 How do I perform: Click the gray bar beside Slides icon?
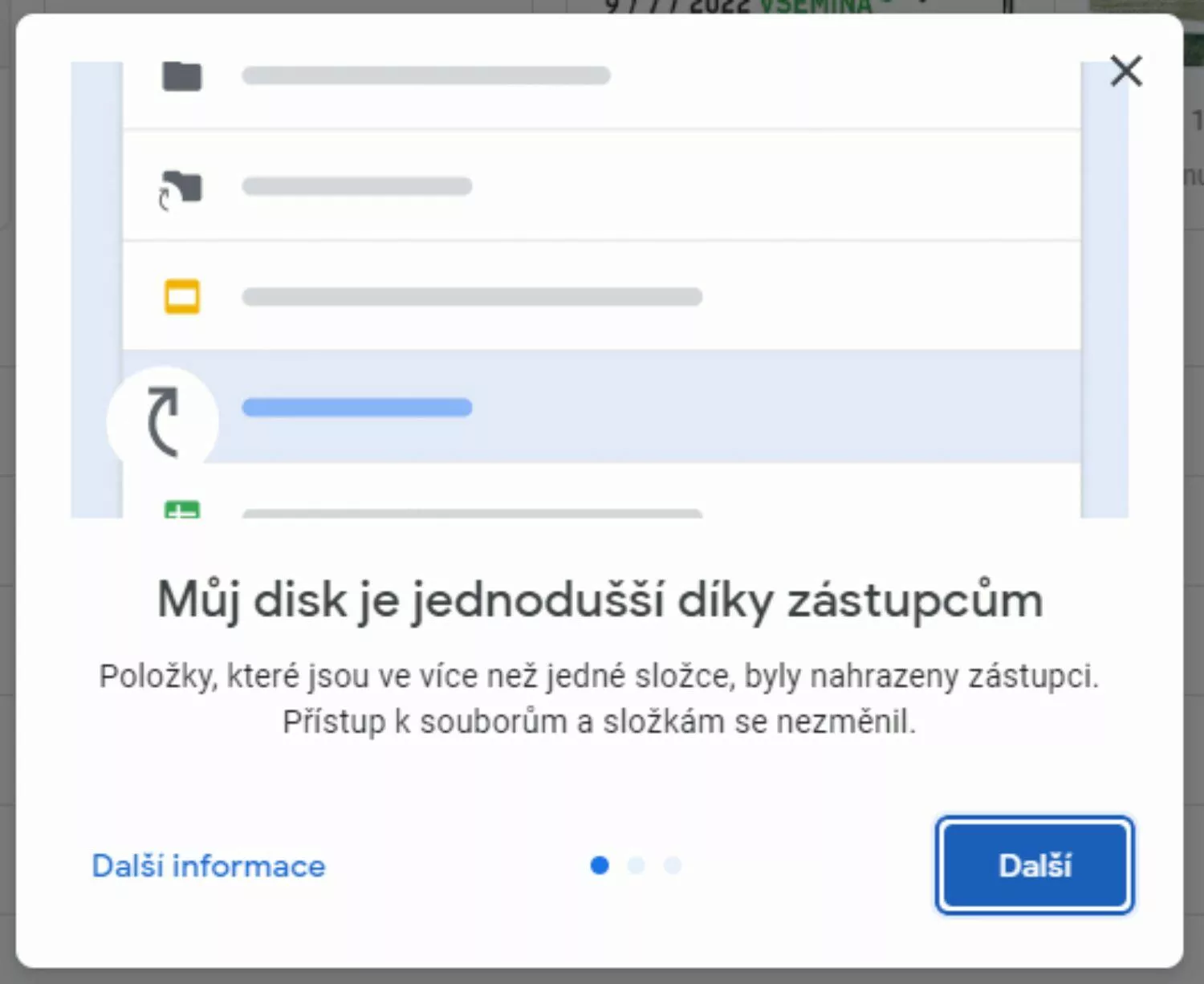pos(472,297)
